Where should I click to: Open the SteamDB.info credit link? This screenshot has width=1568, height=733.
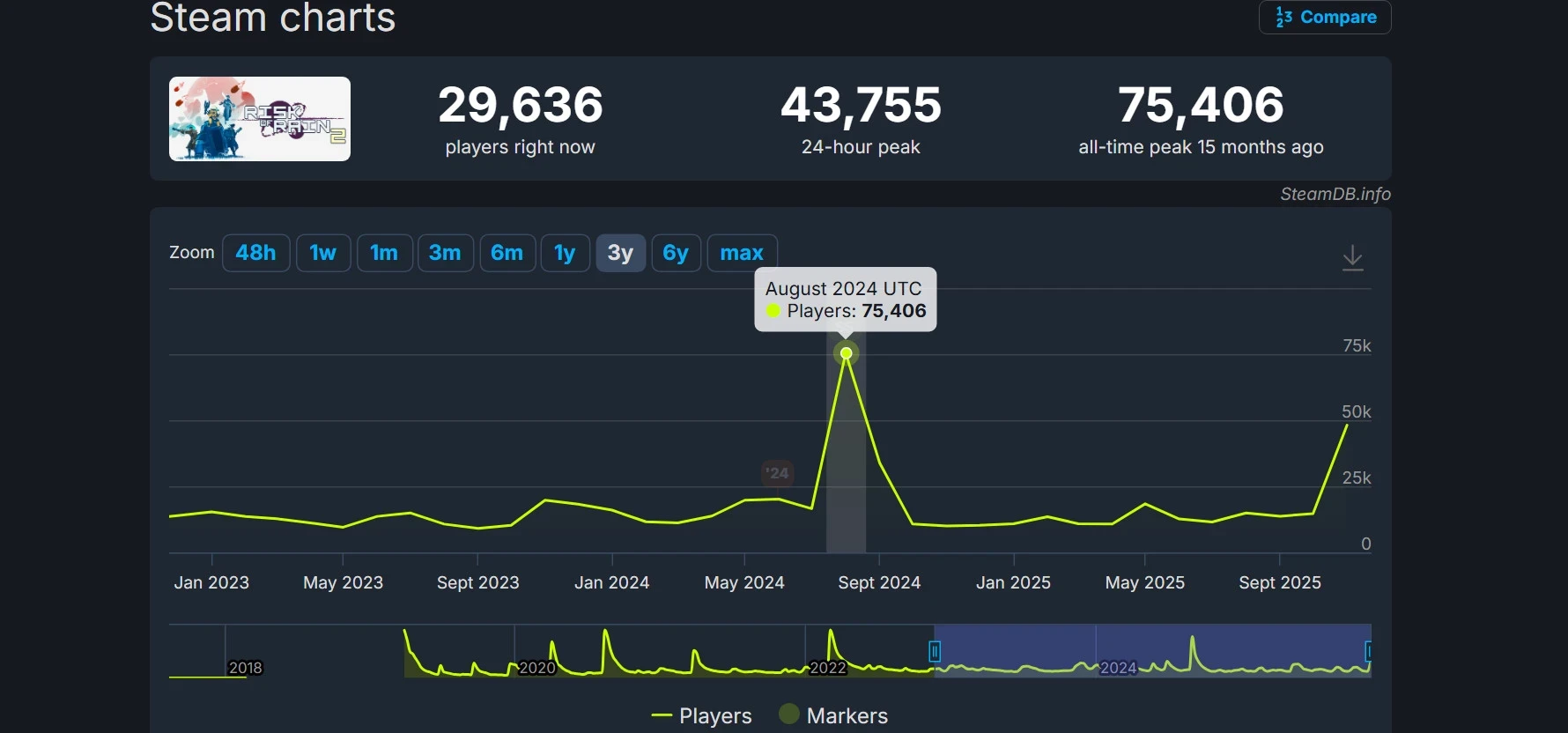point(1335,194)
